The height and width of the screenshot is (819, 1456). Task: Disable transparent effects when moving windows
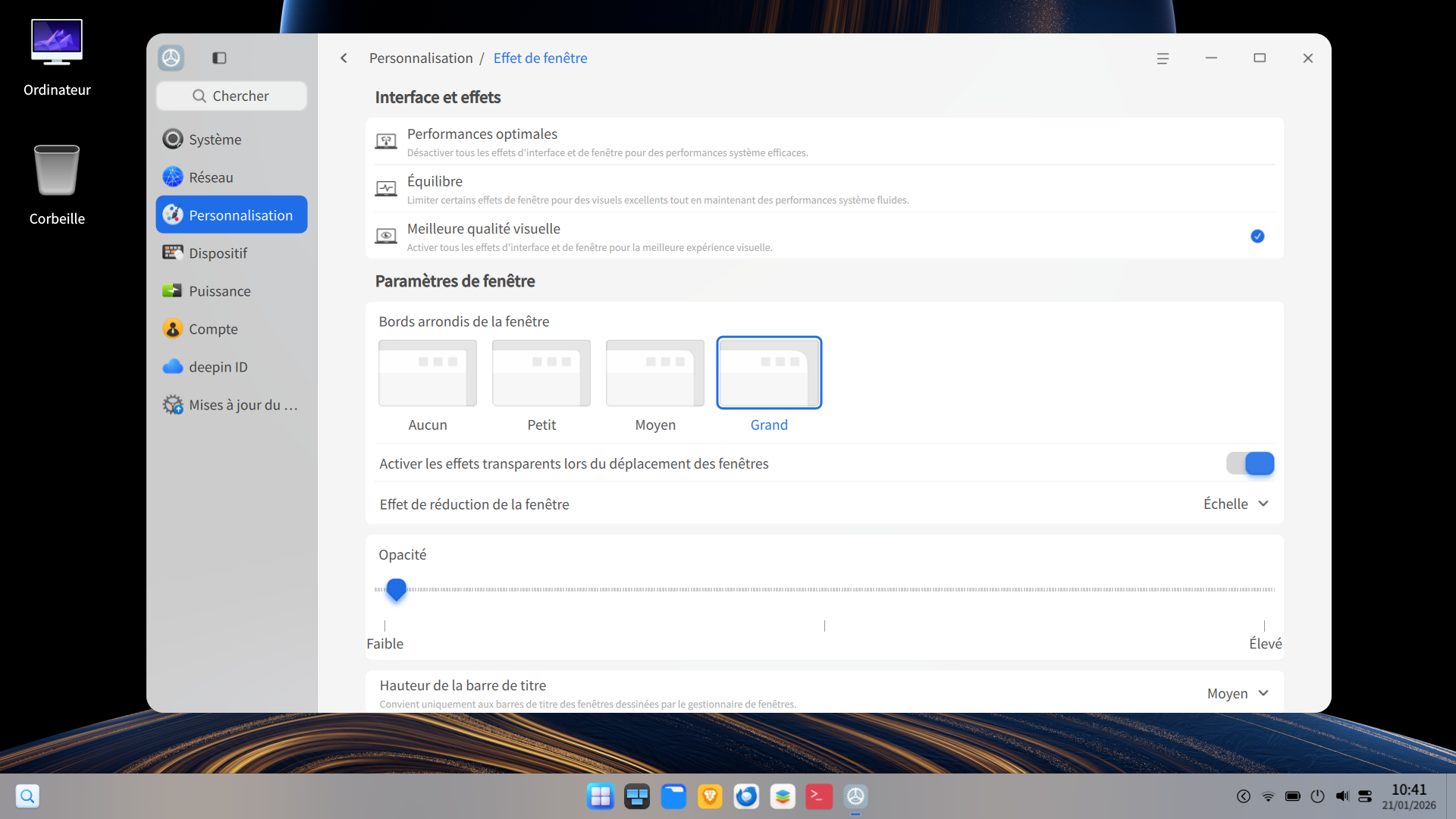click(1250, 463)
